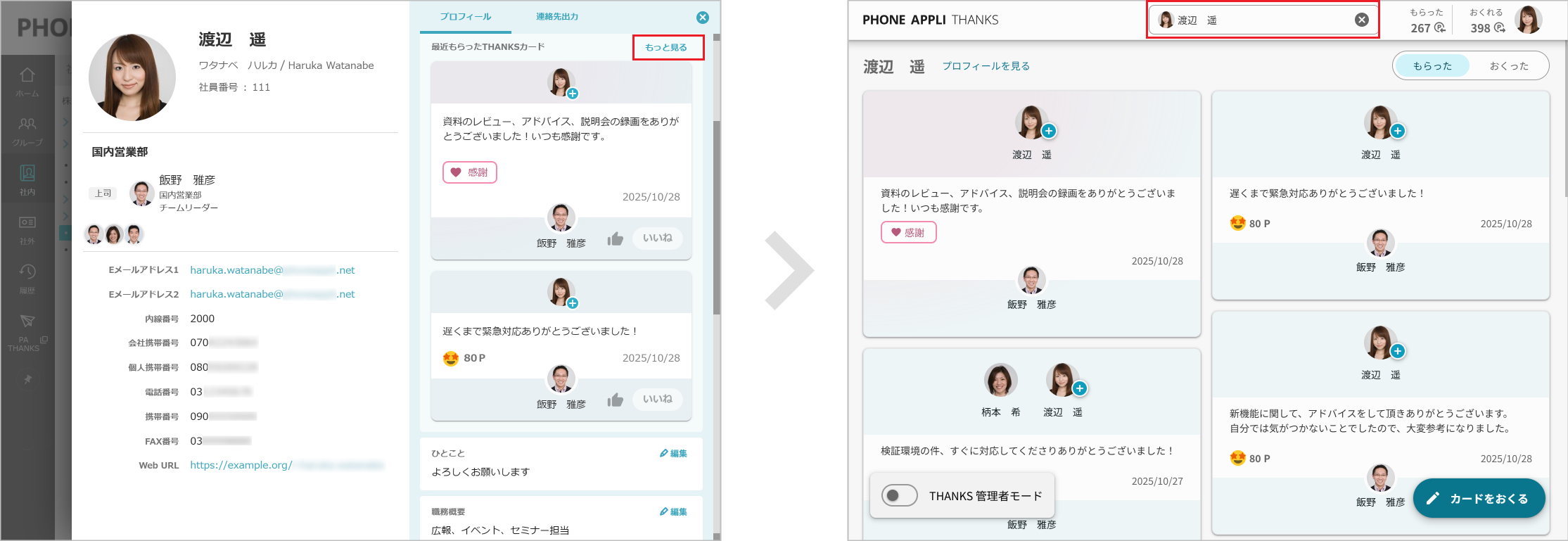Select the もらった toggle tab
The image size is (1568, 541).
(x=1432, y=65)
